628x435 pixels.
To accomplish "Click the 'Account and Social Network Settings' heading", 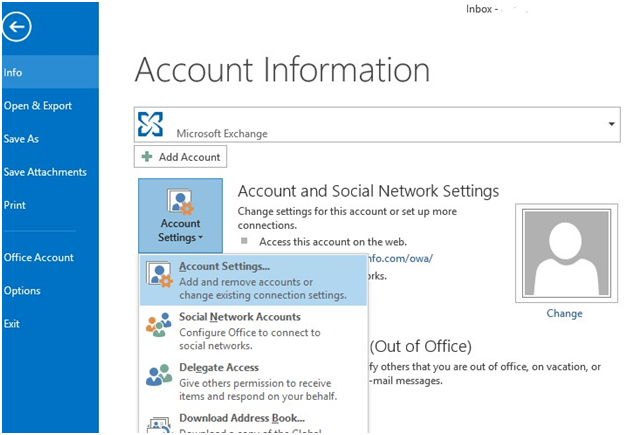I will [x=368, y=191].
